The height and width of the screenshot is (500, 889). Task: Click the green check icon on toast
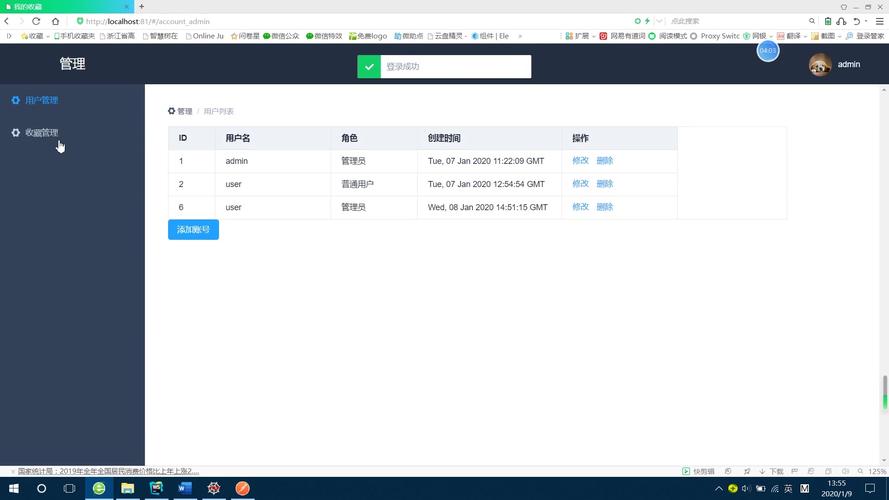coord(369,66)
